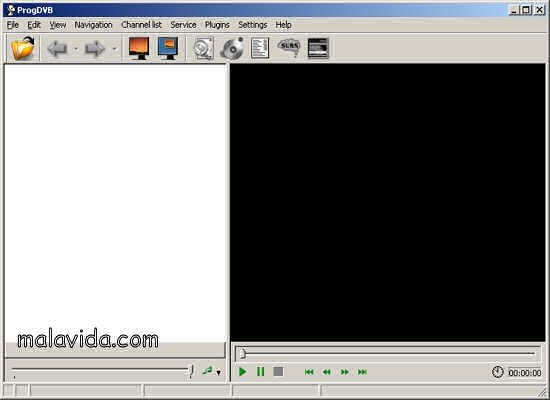Open the Navigation menu

click(x=93, y=25)
